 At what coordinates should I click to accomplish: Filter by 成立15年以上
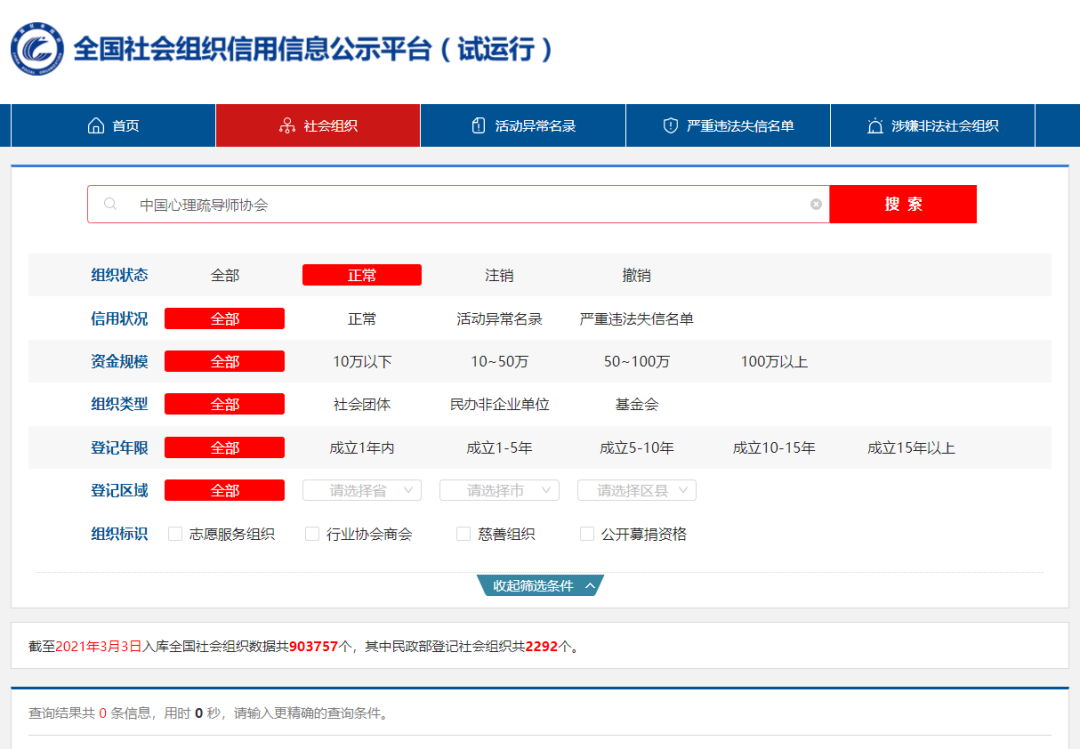tap(911, 447)
